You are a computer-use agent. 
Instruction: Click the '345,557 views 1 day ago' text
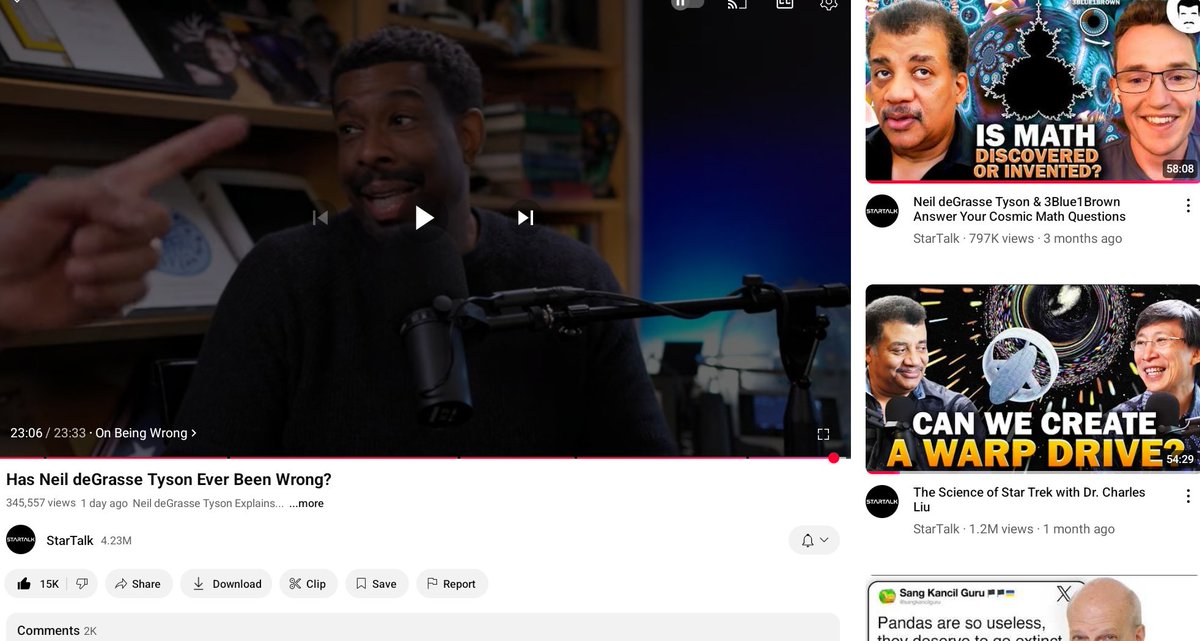67,503
